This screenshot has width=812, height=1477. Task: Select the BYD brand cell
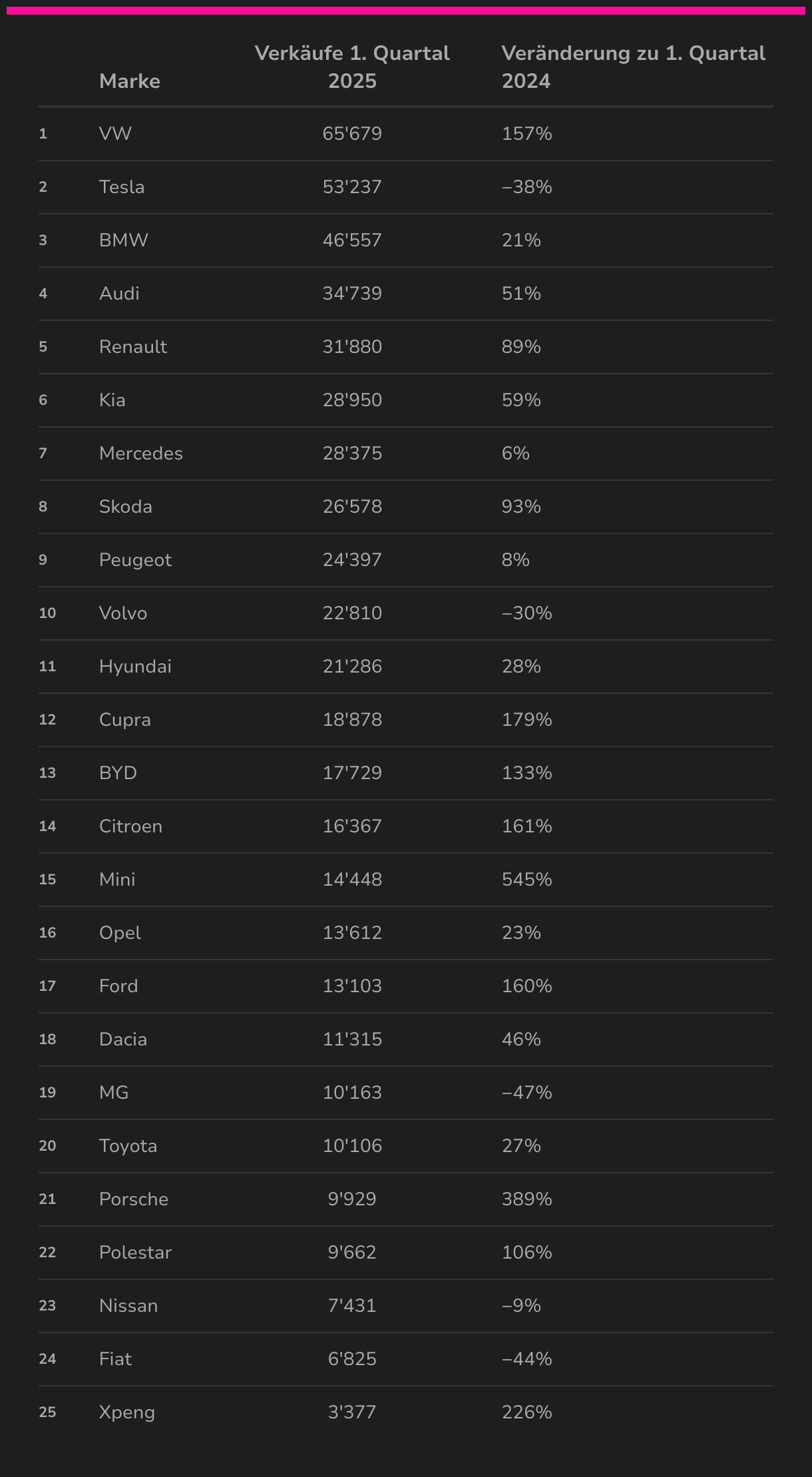pyautogui.click(x=118, y=773)
